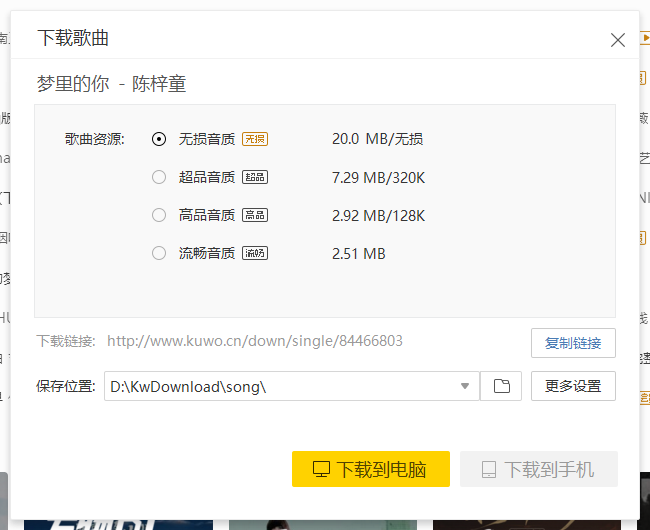
Task: Click the 下载歌曲 dialog title
Action: [x=73, y=38]
